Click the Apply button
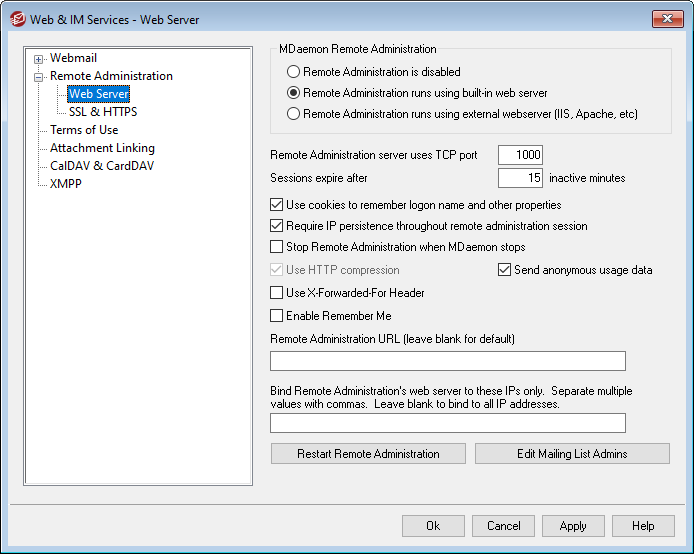Viewport: 694px width, 554px height. tap(573, 526)
